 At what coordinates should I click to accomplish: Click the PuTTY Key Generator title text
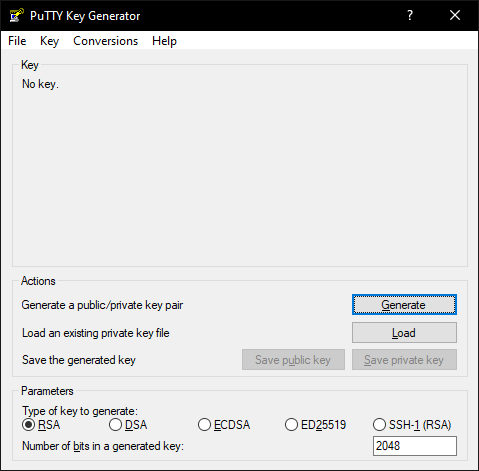click(x=85, y=16)
